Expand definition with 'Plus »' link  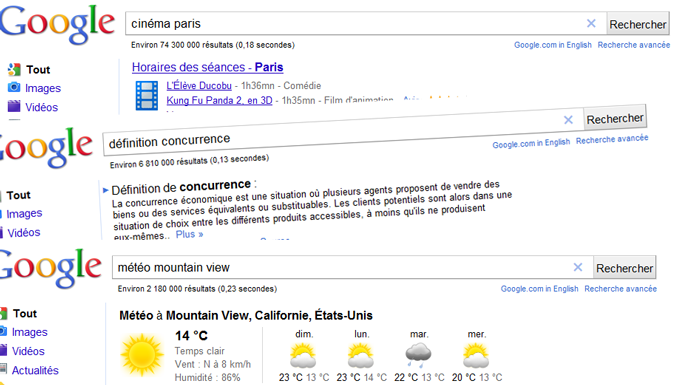189,234
